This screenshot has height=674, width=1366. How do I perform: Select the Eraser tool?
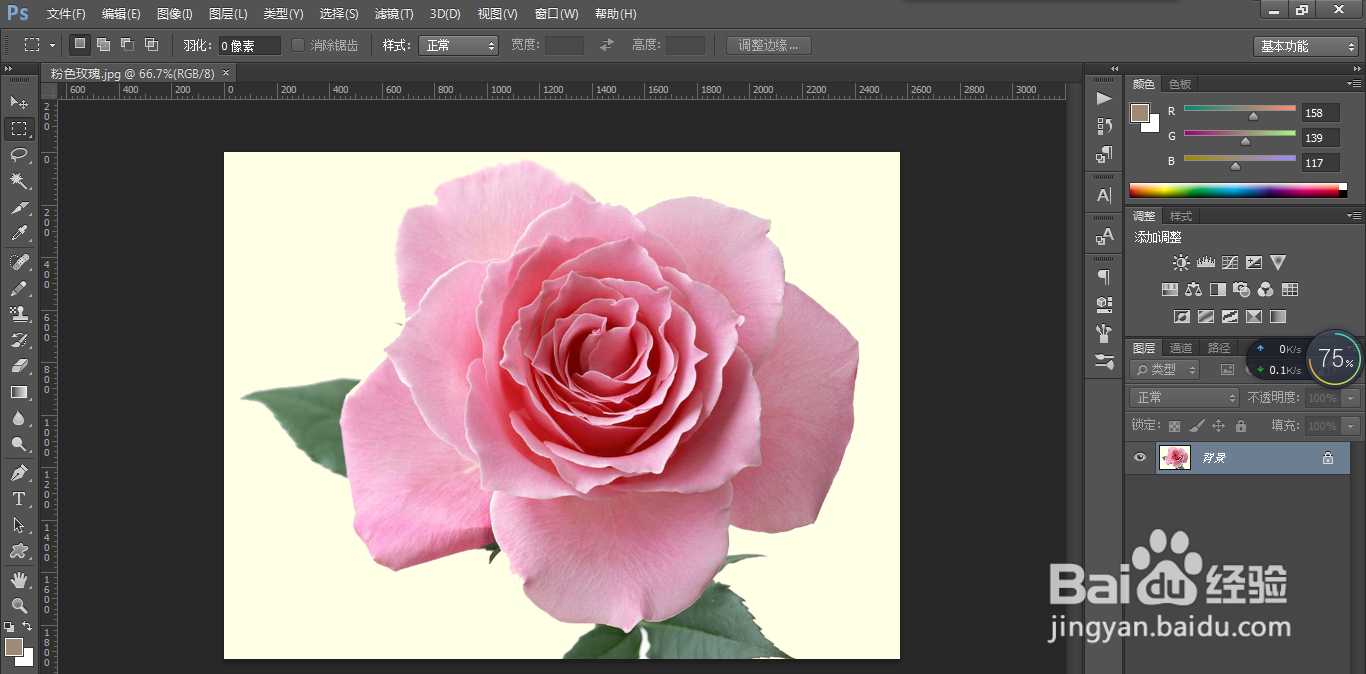[x=19, y=366]
